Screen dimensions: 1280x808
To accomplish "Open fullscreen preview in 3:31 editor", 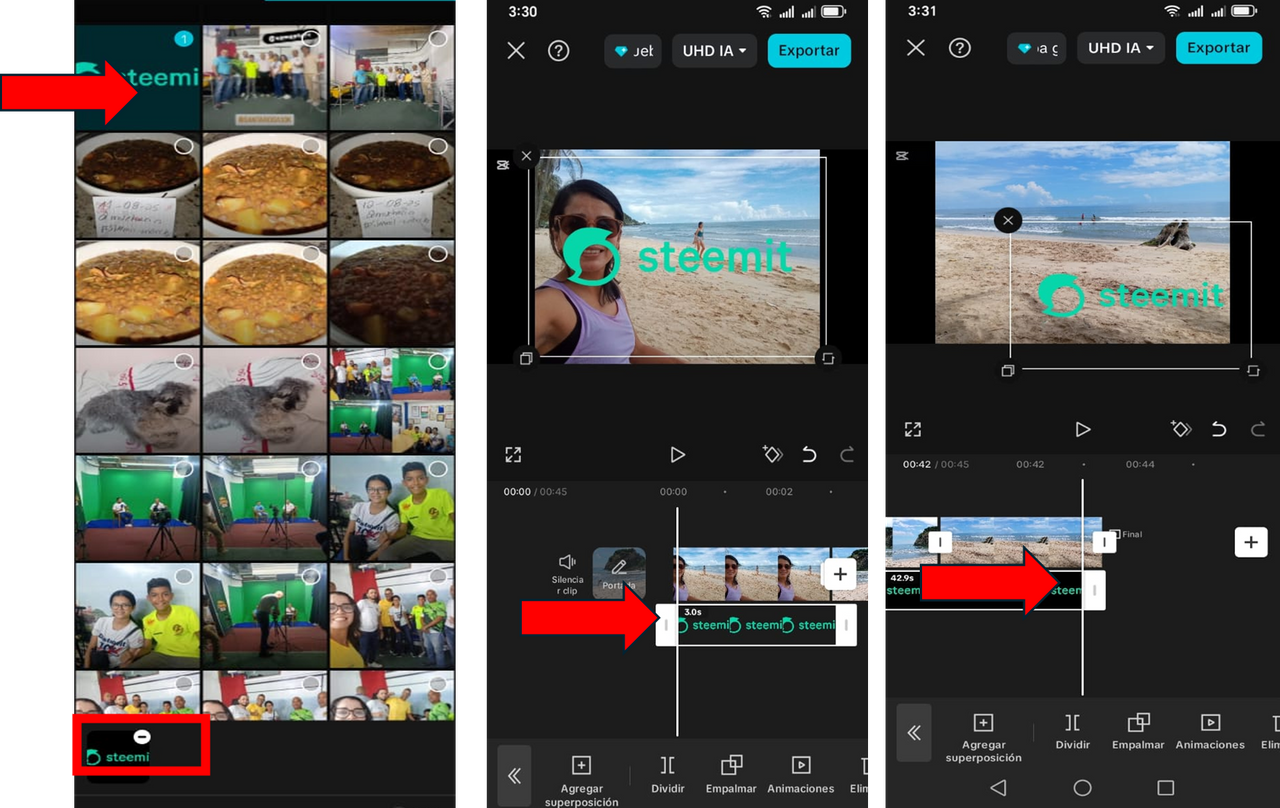I will 913,429.
